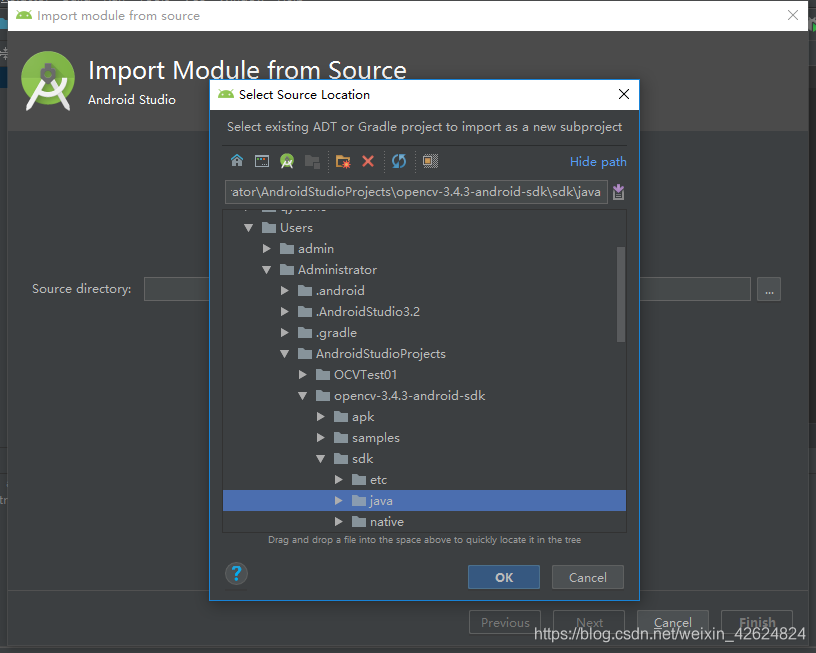Expand the OCVTest01 folder
816x653 pixels.
coord(303,375)
